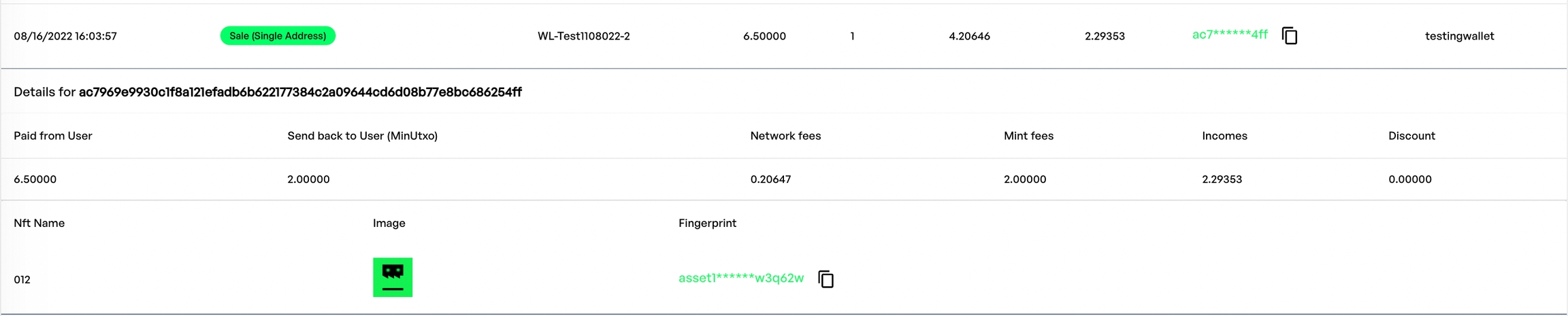Select NFT name 012
Image resolution: width=1568 pixels, height=316 pixels.
point(22,279)
